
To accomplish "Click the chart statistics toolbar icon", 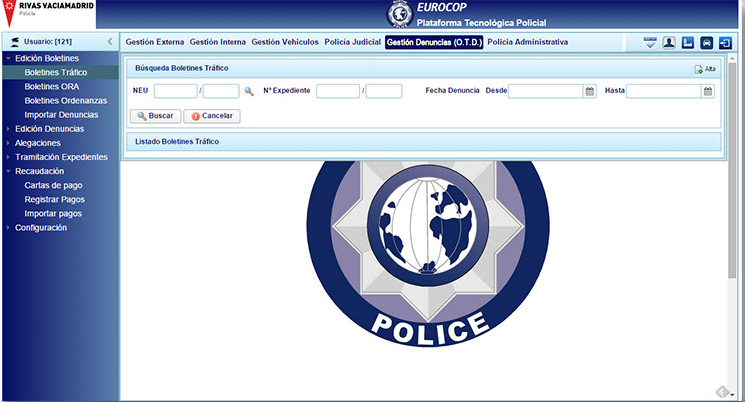I will pos(688,43).
